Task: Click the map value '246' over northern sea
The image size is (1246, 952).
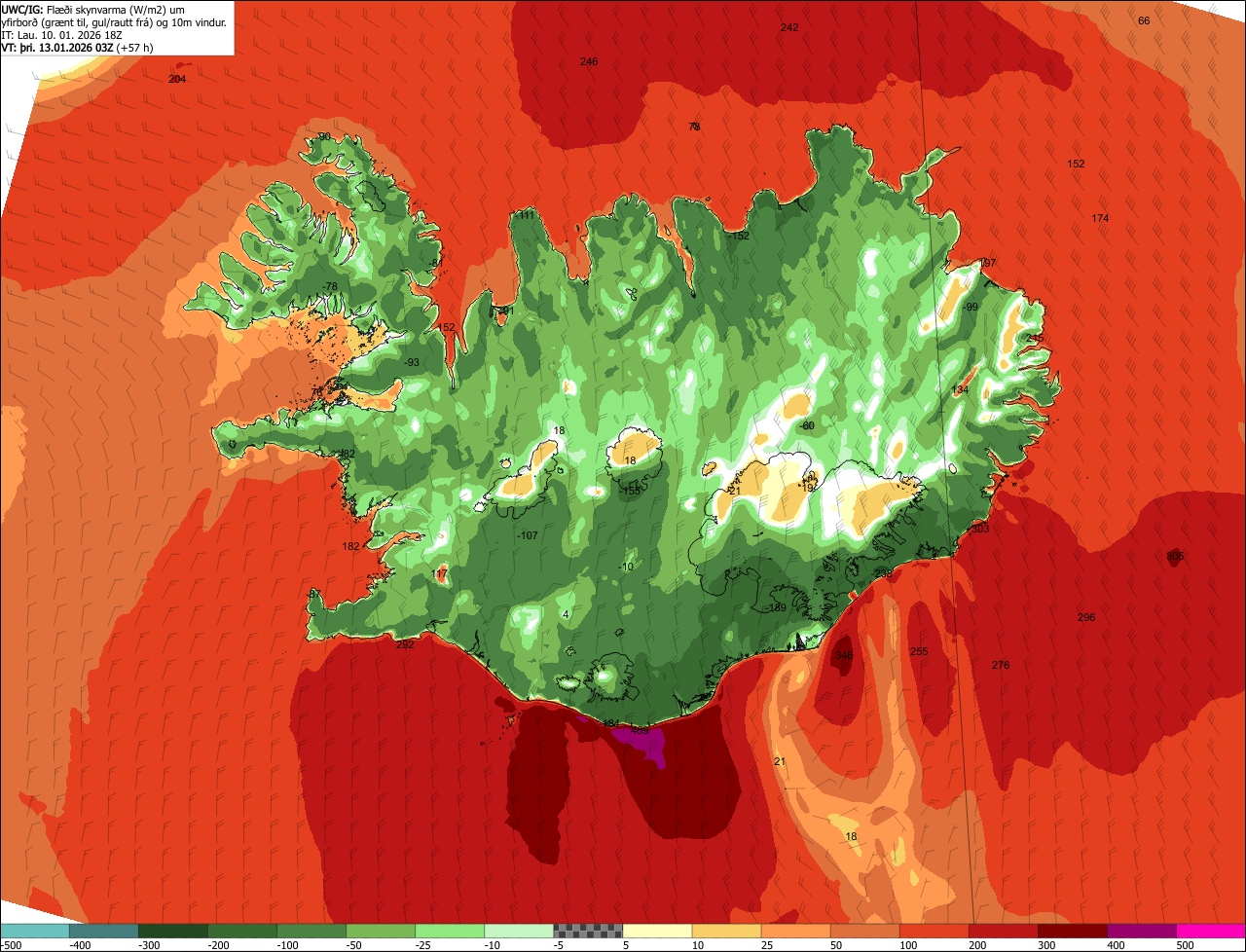Action: (x=589, y=61)
